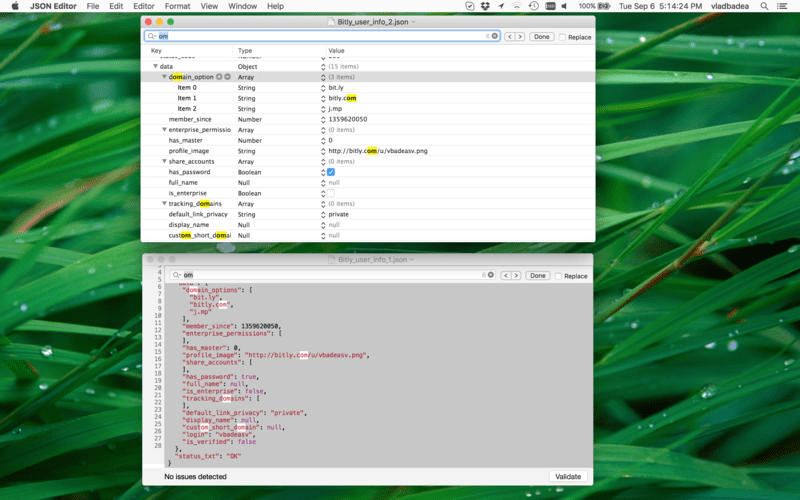
Task: Click the 'No issues detected' status text
Action: point(195,477)
